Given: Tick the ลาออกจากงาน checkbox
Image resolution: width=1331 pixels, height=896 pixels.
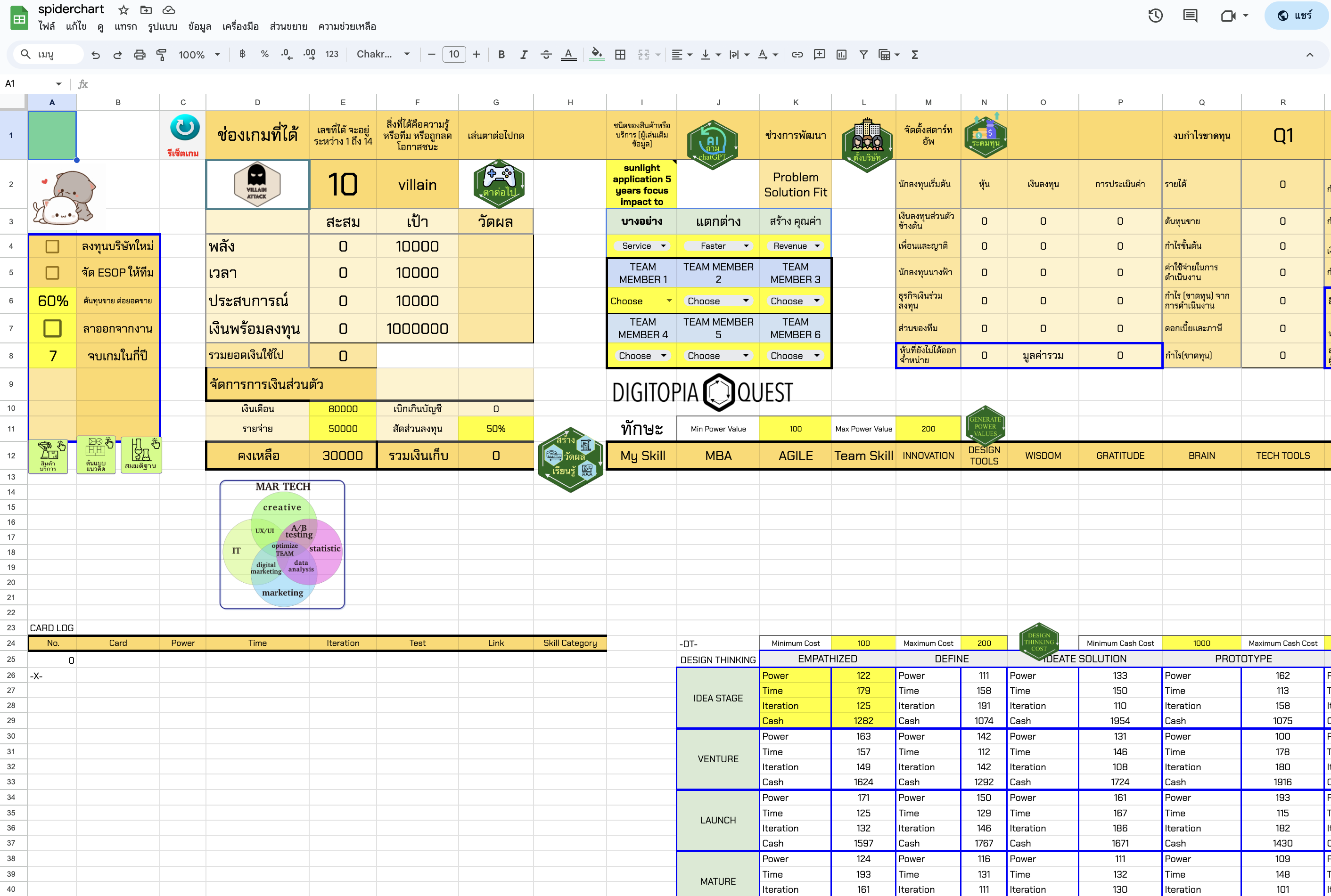Looking at the screenshot, I should (x=52, y=328).
